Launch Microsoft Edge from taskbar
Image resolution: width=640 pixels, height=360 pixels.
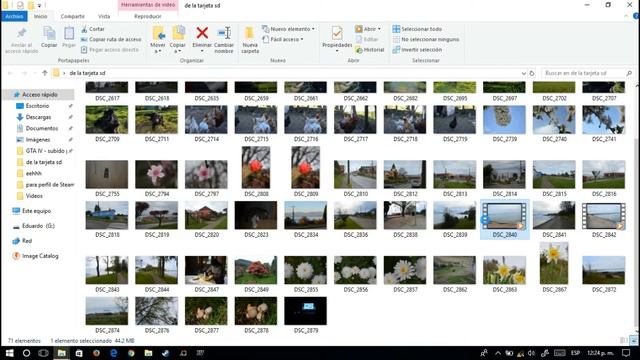click(114, 353)
